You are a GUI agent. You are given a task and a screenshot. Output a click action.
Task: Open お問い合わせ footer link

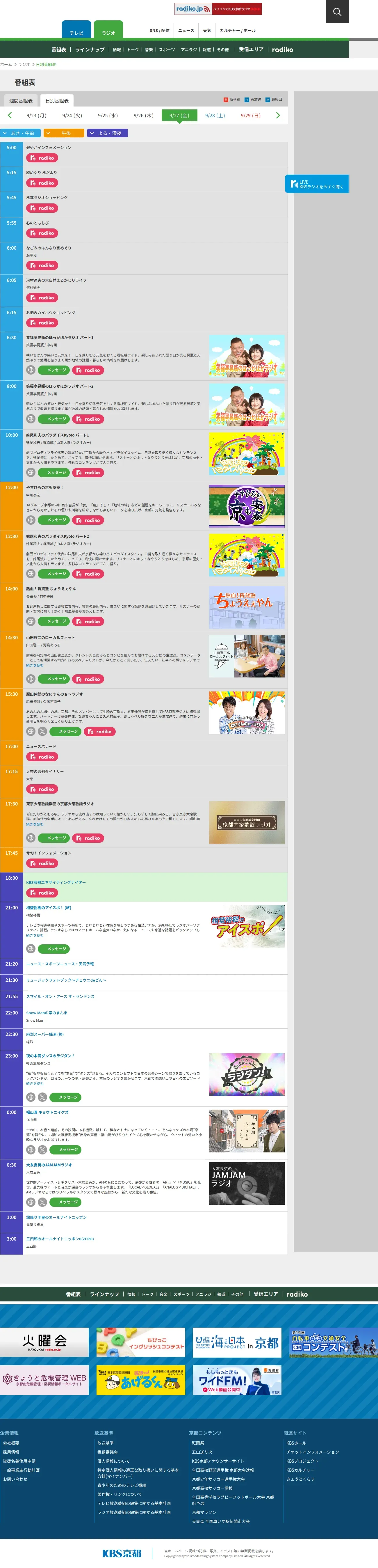(15, 1479)
